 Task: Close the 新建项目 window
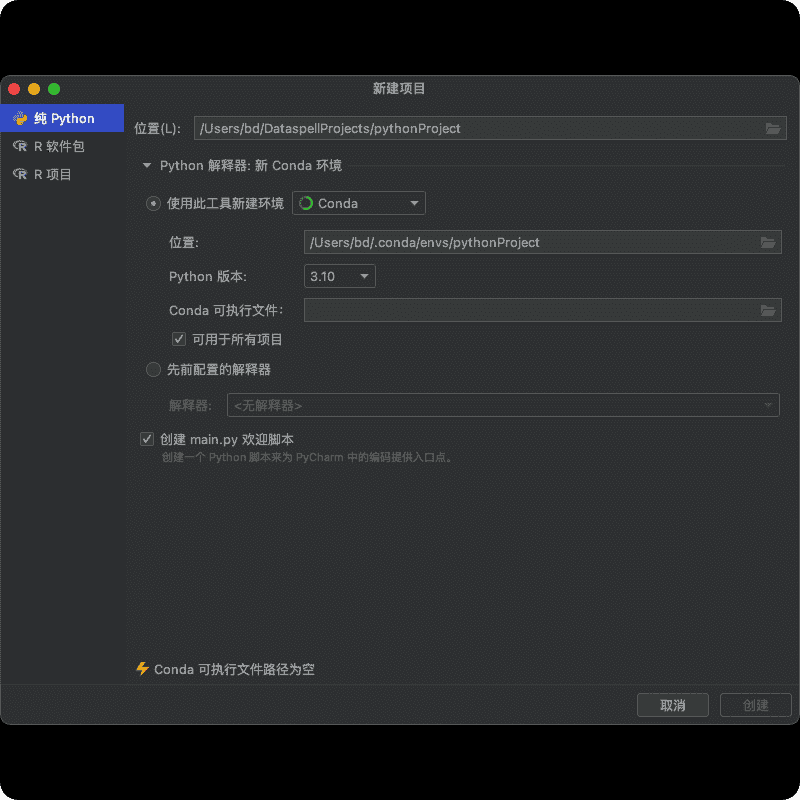[14, 89]
